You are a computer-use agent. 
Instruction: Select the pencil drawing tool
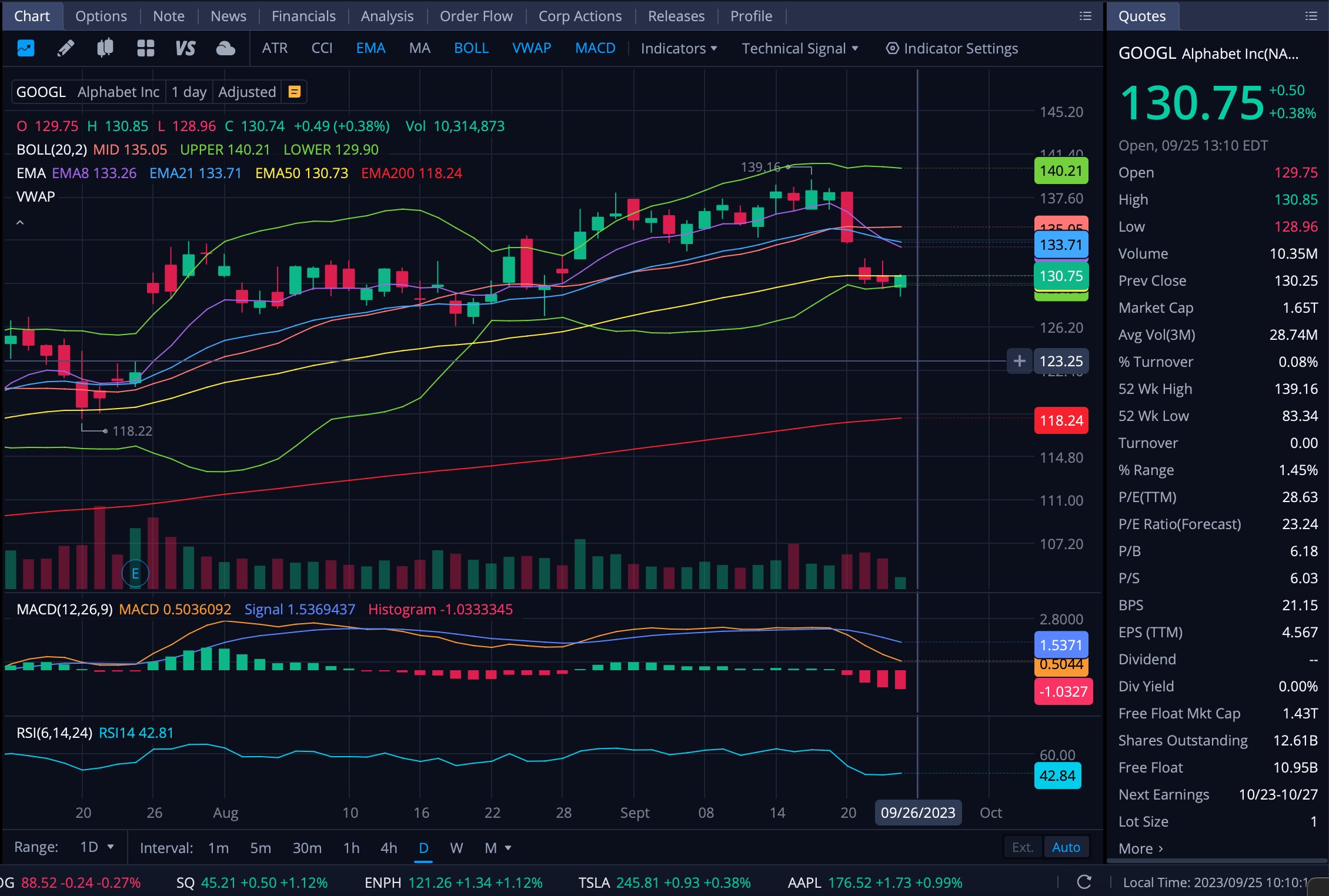(x=65, y=48)
